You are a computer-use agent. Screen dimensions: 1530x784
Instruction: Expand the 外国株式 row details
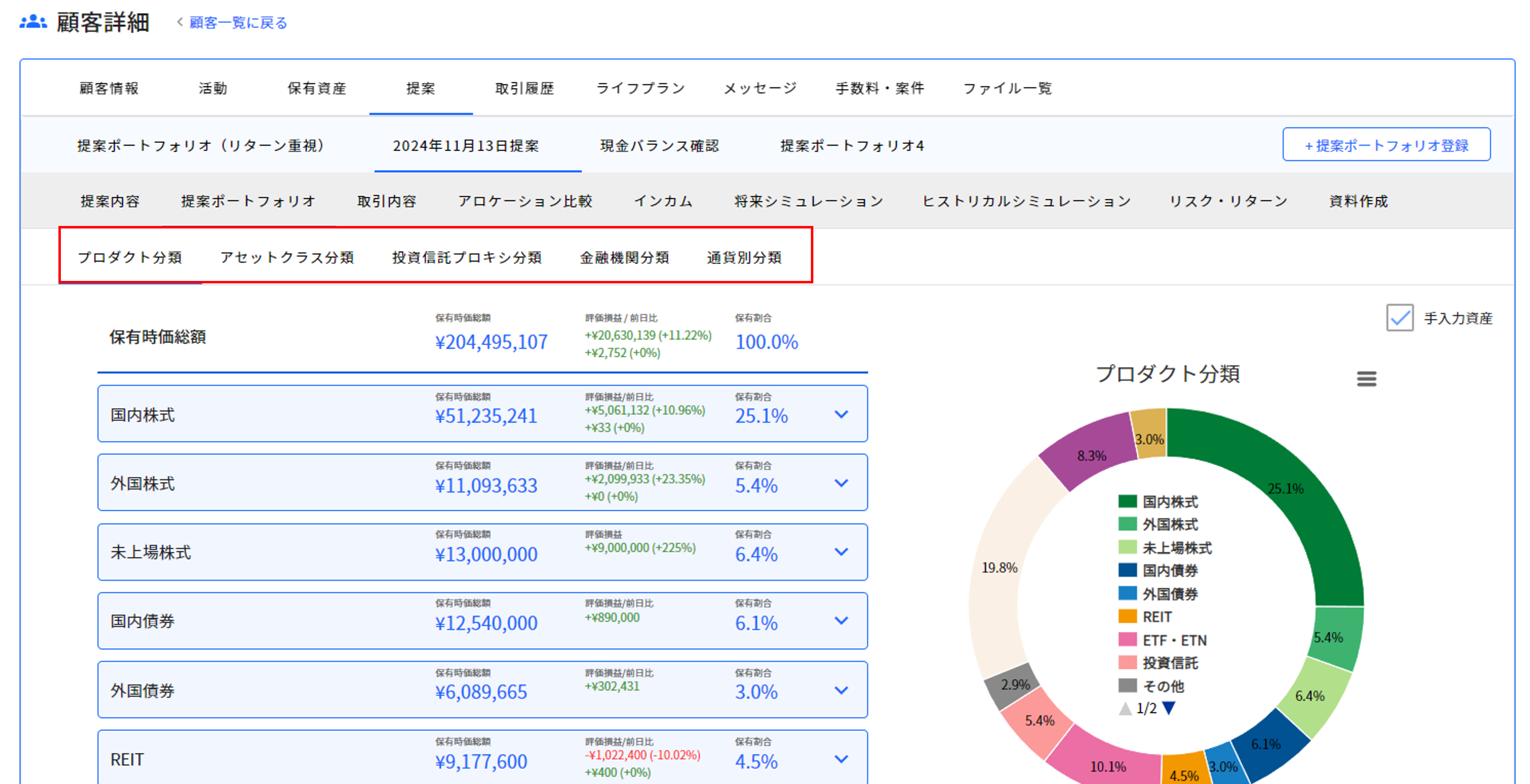click(x=841, y=483)
